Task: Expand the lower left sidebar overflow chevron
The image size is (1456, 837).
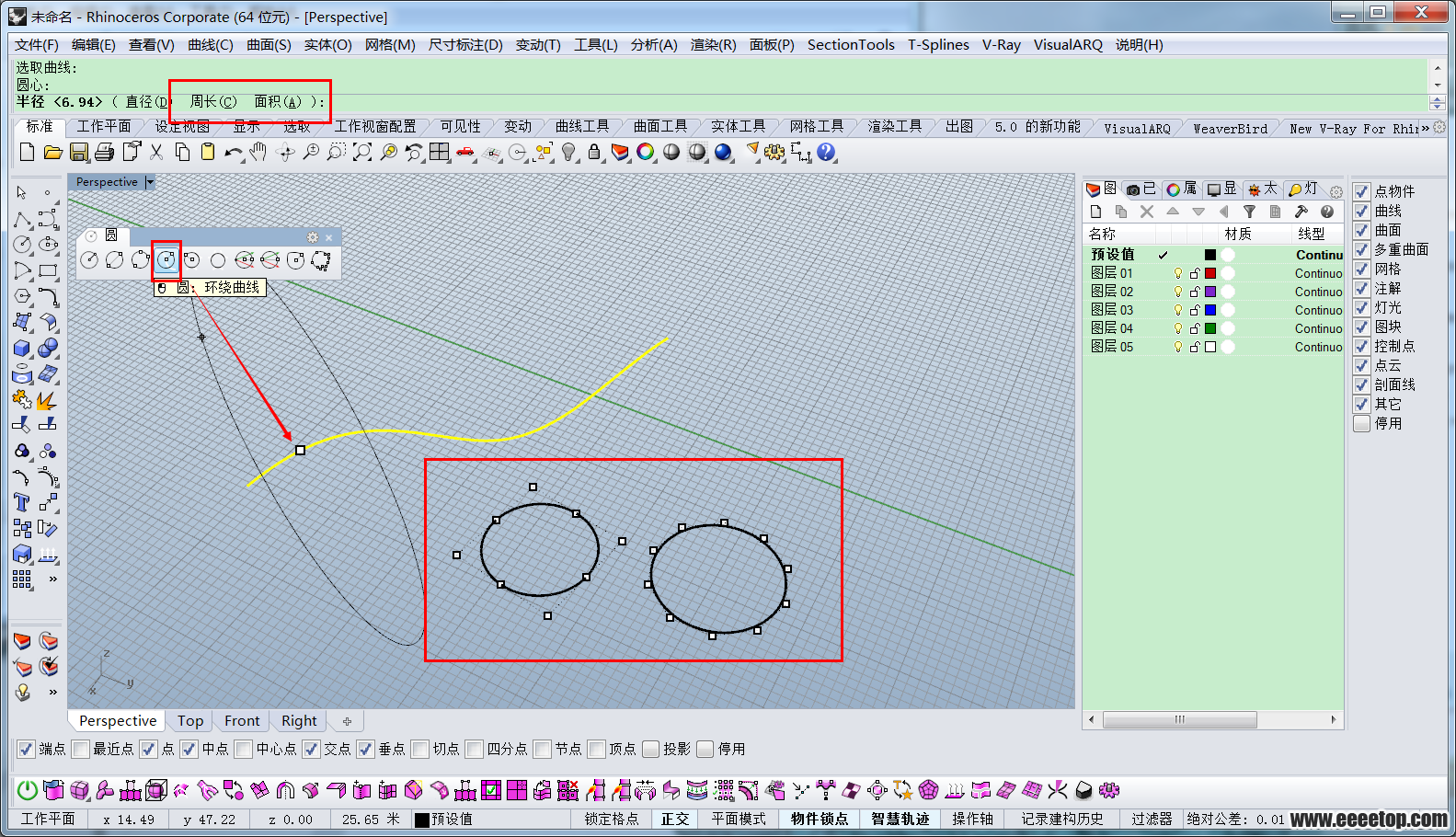Action: point(52,692)
